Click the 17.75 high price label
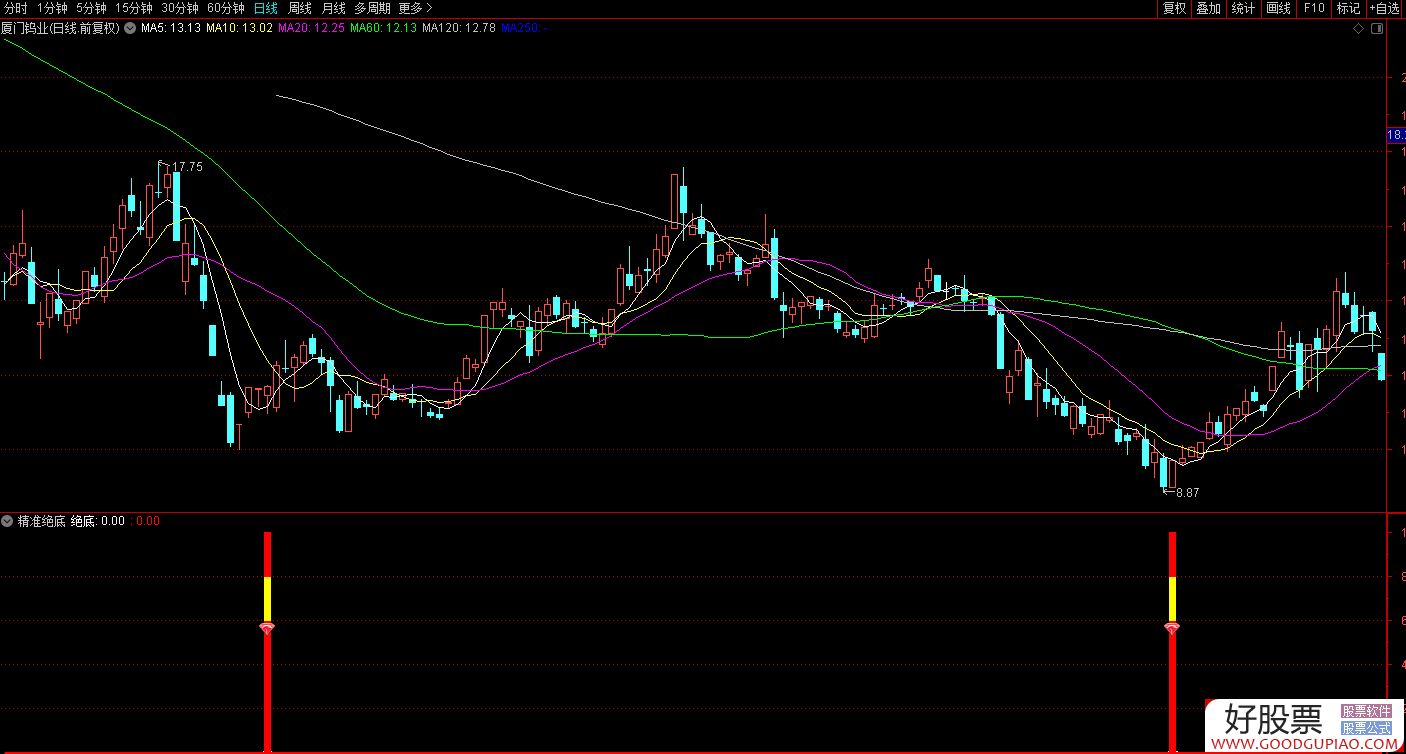This screenshot has height=754, width=1406. point(187,167)
